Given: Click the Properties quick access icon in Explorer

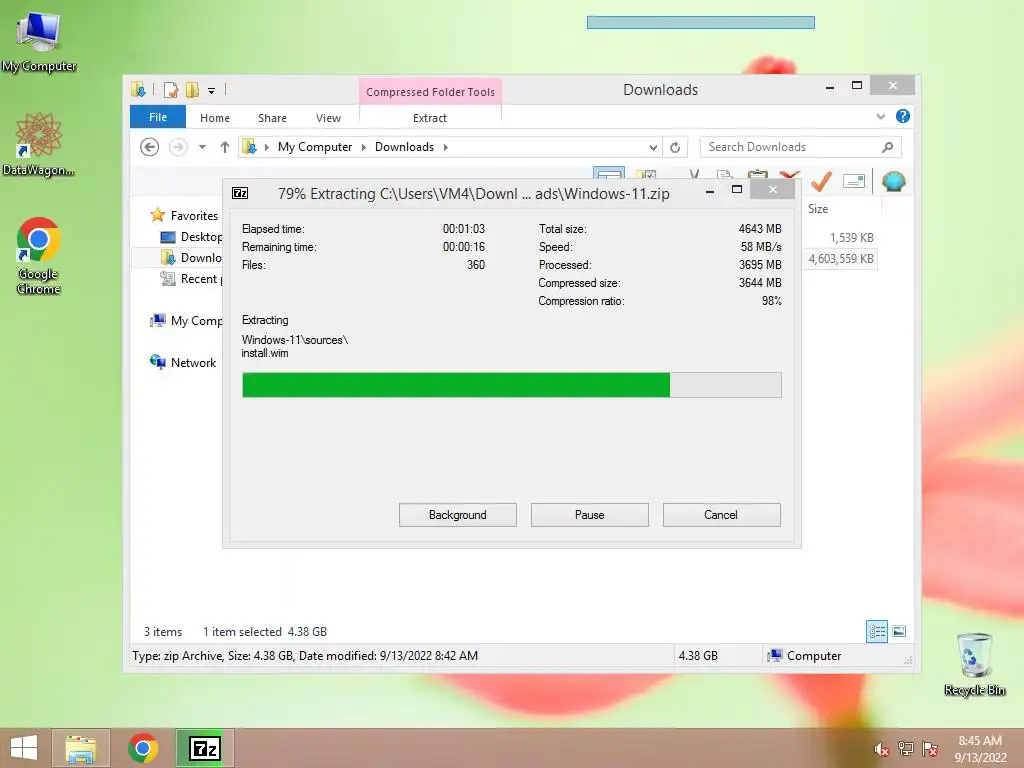Looking at the screenshot, I should coord(171,89).
